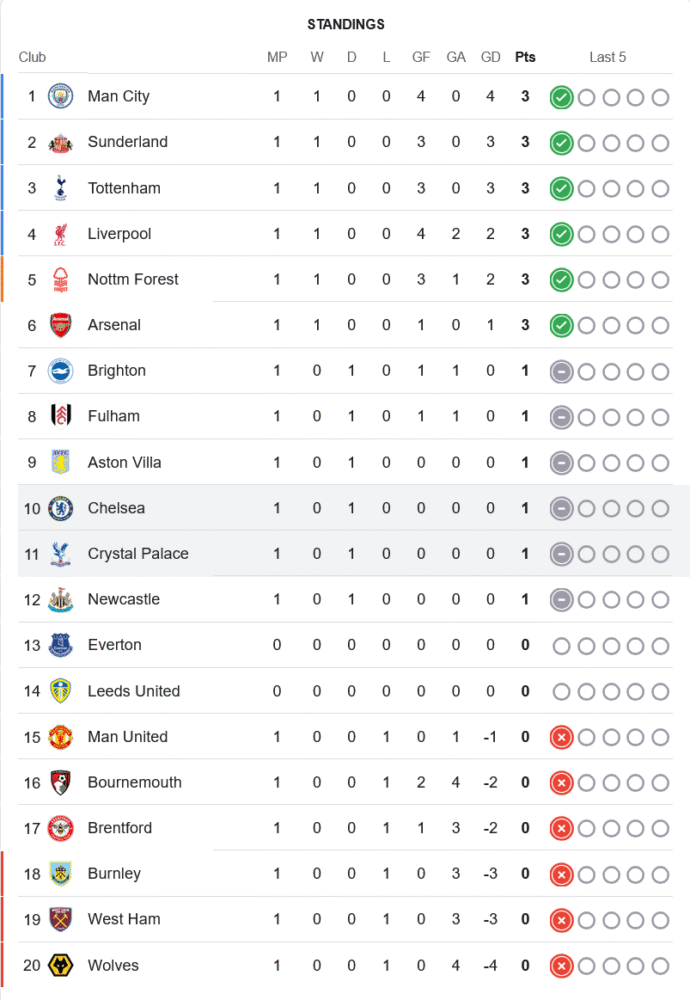
Task: Click the Club column header
Action: (32, 57)
